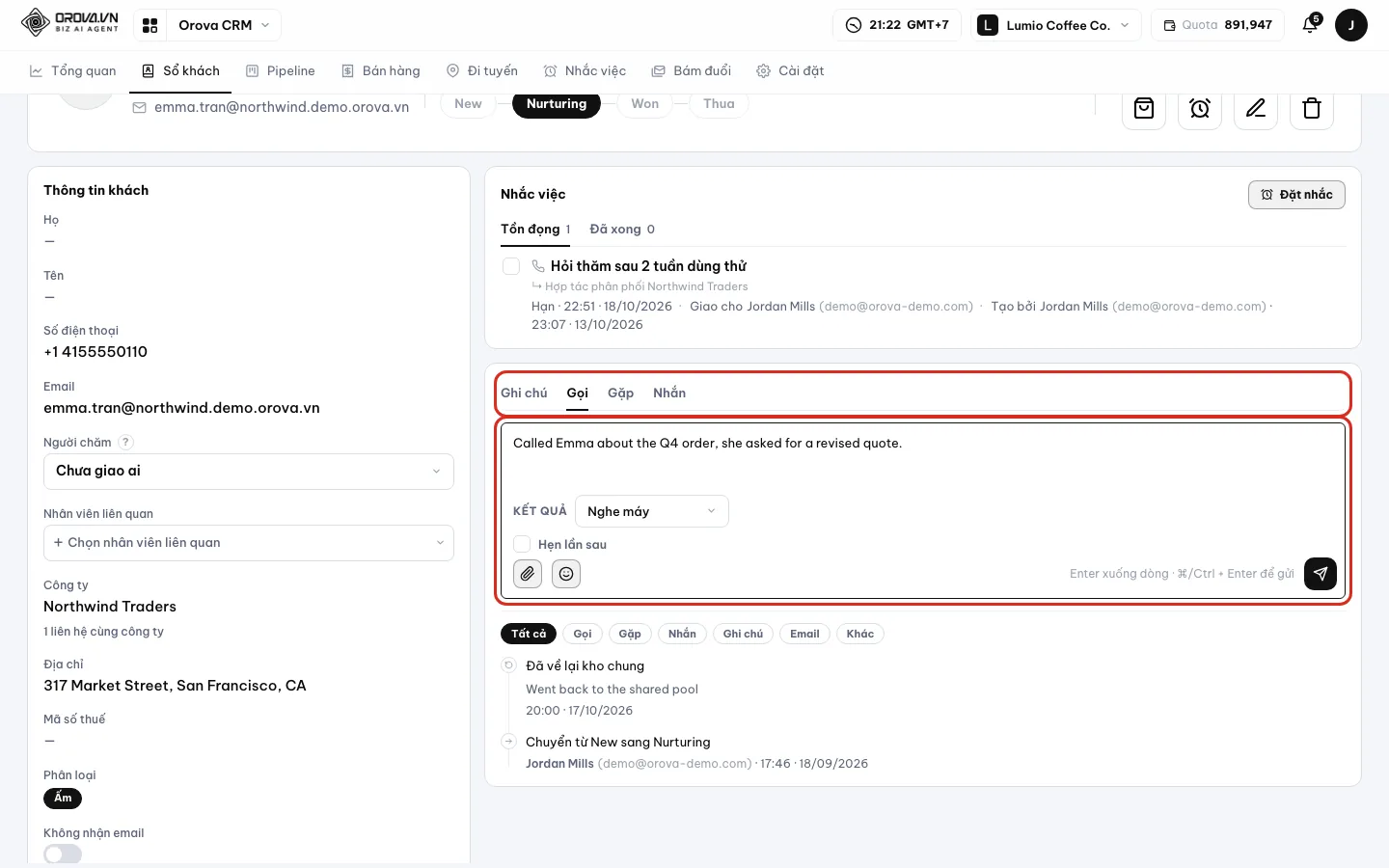This screenshot has height=868, width=1389.
Task: Click the trash delete contact icon
Action: (x=1312, y=108)
